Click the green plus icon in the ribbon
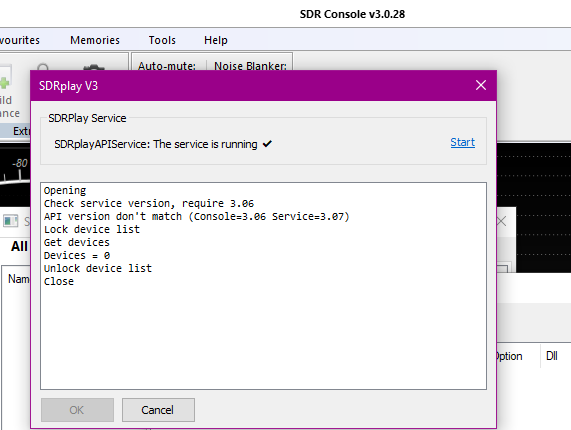571x430 pixels. click(x=4, y=83)
